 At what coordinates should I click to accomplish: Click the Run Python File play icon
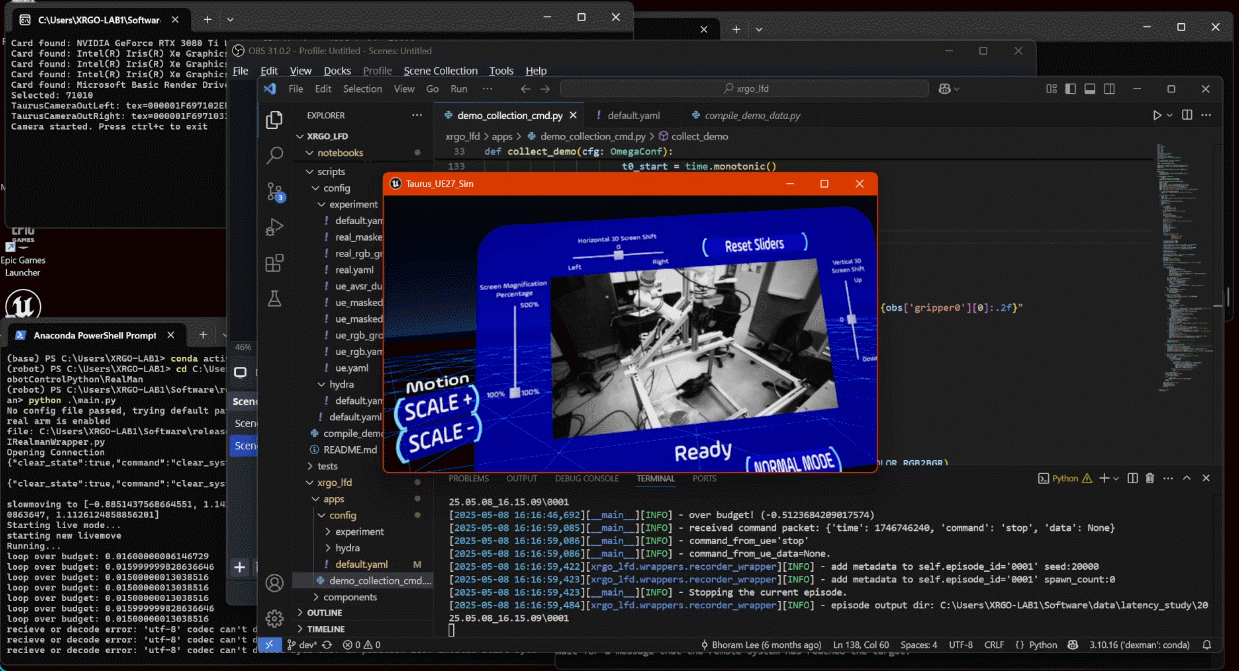1157,115
